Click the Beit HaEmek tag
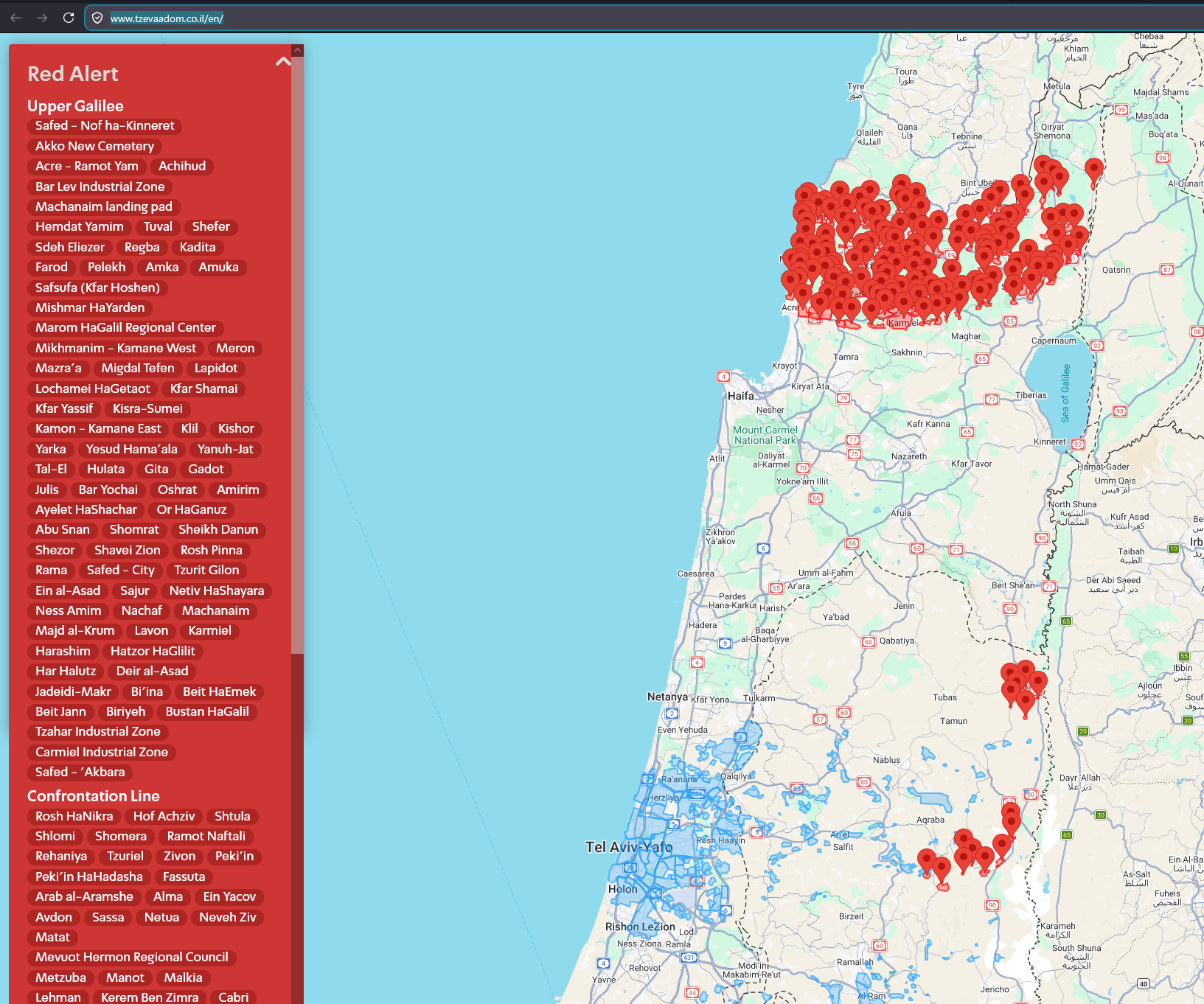This screenshot has height=1004, width=1204. point(220,691)
